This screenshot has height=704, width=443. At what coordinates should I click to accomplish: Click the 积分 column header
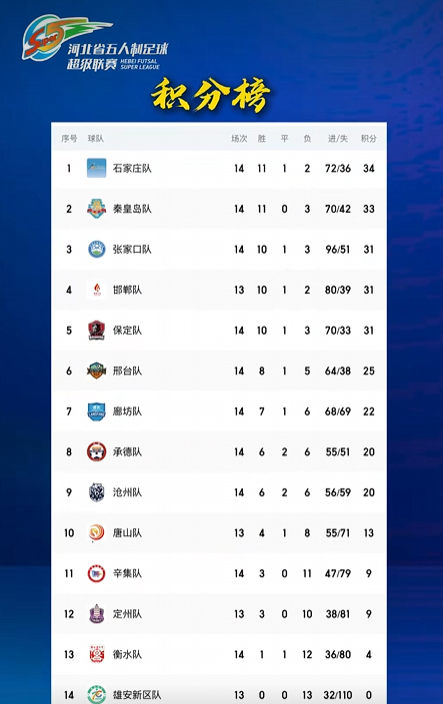[368, 138]
